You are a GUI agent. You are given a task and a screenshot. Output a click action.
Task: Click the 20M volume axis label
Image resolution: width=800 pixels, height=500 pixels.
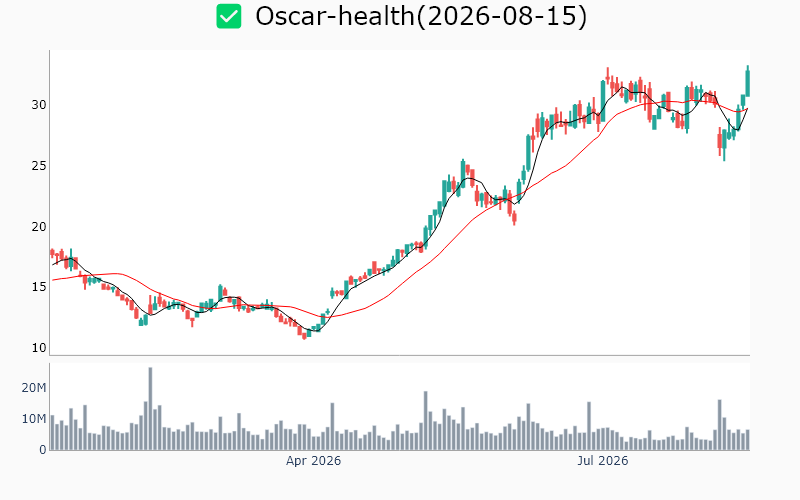pos(34,388)
